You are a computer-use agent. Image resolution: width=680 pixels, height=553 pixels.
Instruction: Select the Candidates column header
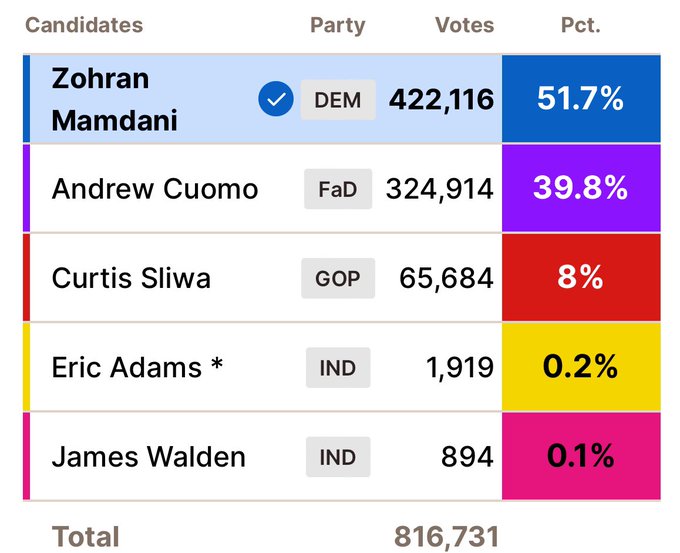click(x=84, y=25)
